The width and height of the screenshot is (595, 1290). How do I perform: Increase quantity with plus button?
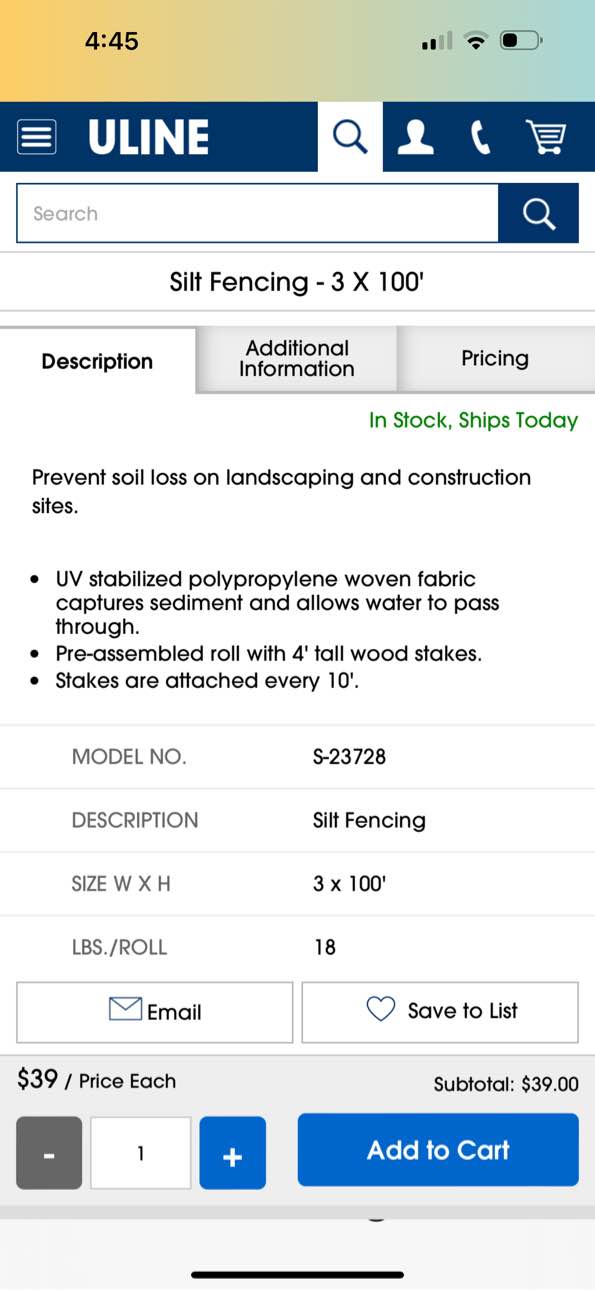click(233, 1153)
